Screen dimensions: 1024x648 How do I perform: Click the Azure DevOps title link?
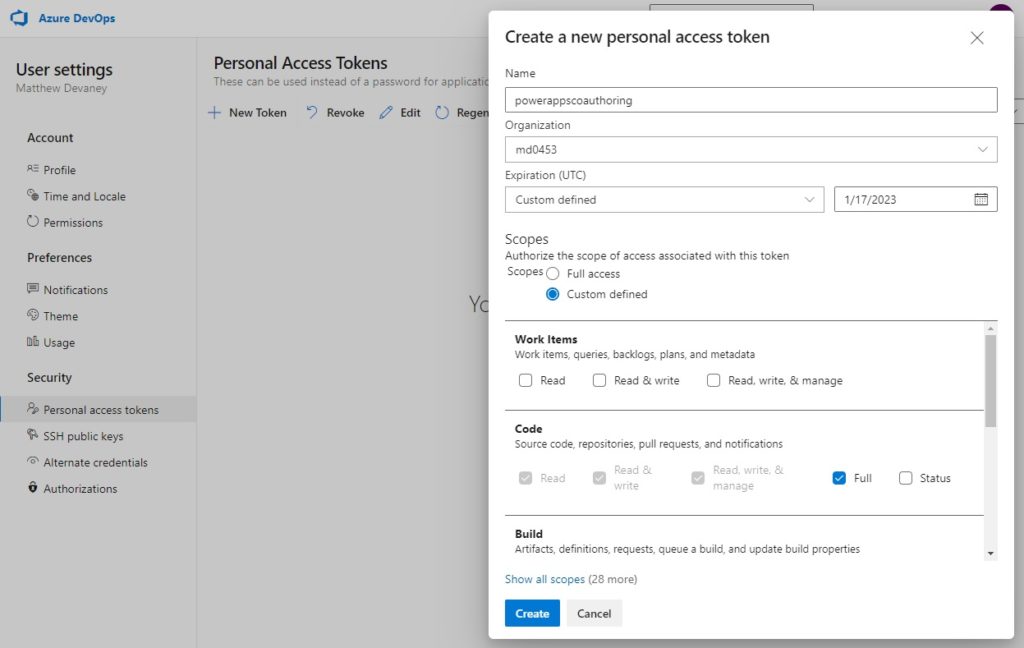(x=76, y=18)
